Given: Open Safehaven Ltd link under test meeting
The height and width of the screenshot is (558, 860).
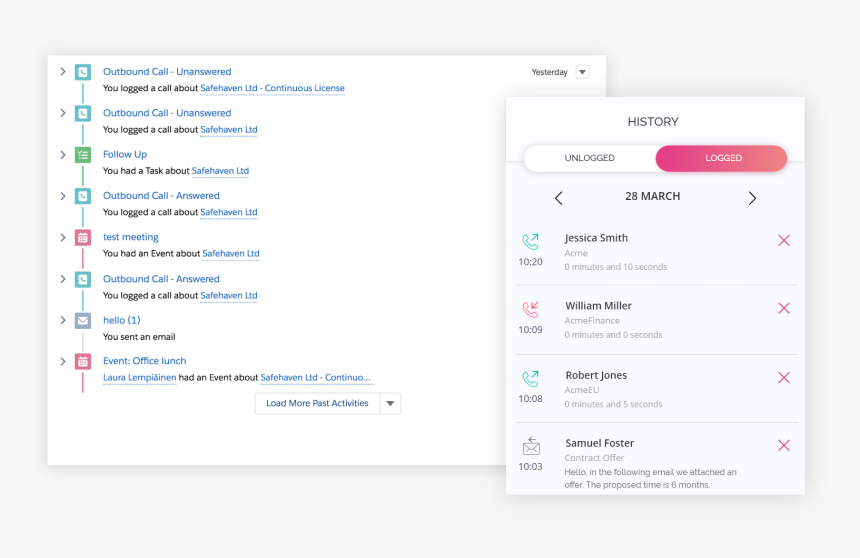Looking at the screenshot, I should click(231, 253).
